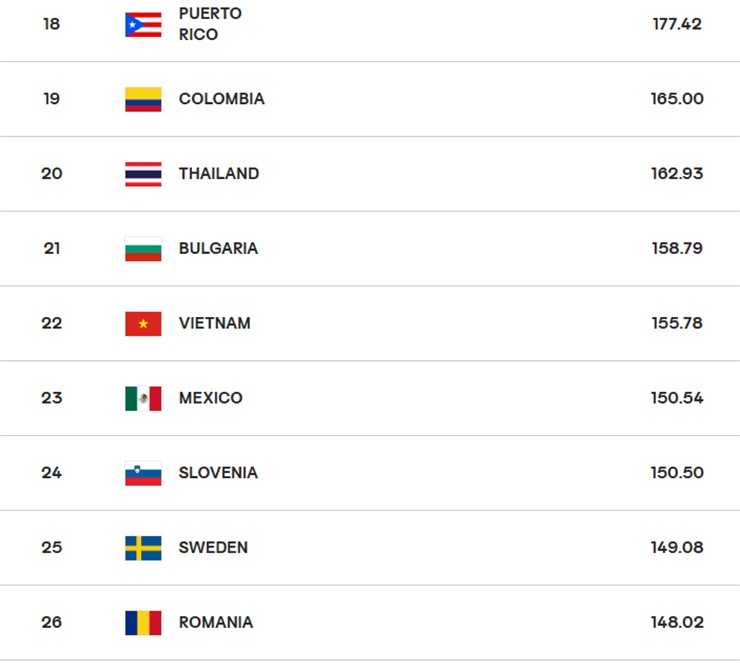Click the Bulgaria flag icon

[143, 249]
